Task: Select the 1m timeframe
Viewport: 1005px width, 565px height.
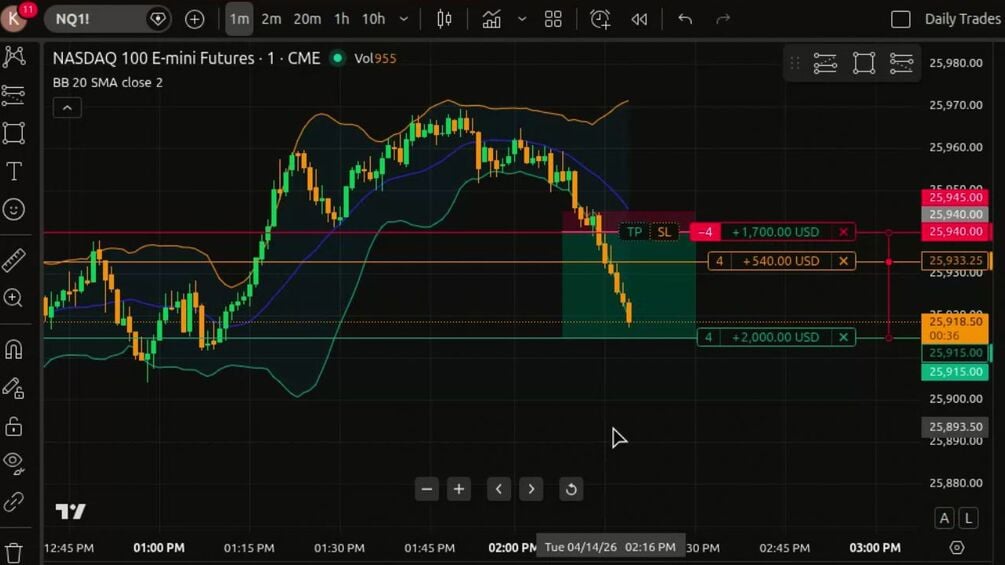Action: [x=239, y=19]
